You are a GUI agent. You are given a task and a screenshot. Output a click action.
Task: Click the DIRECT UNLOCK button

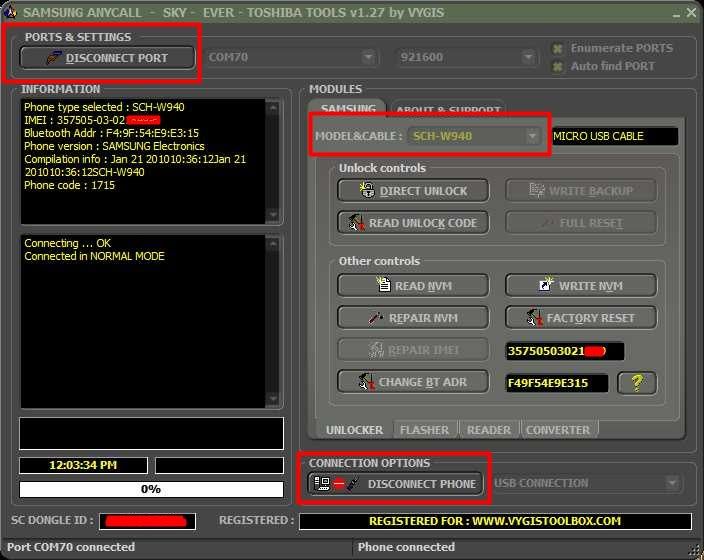click(413, 191)
